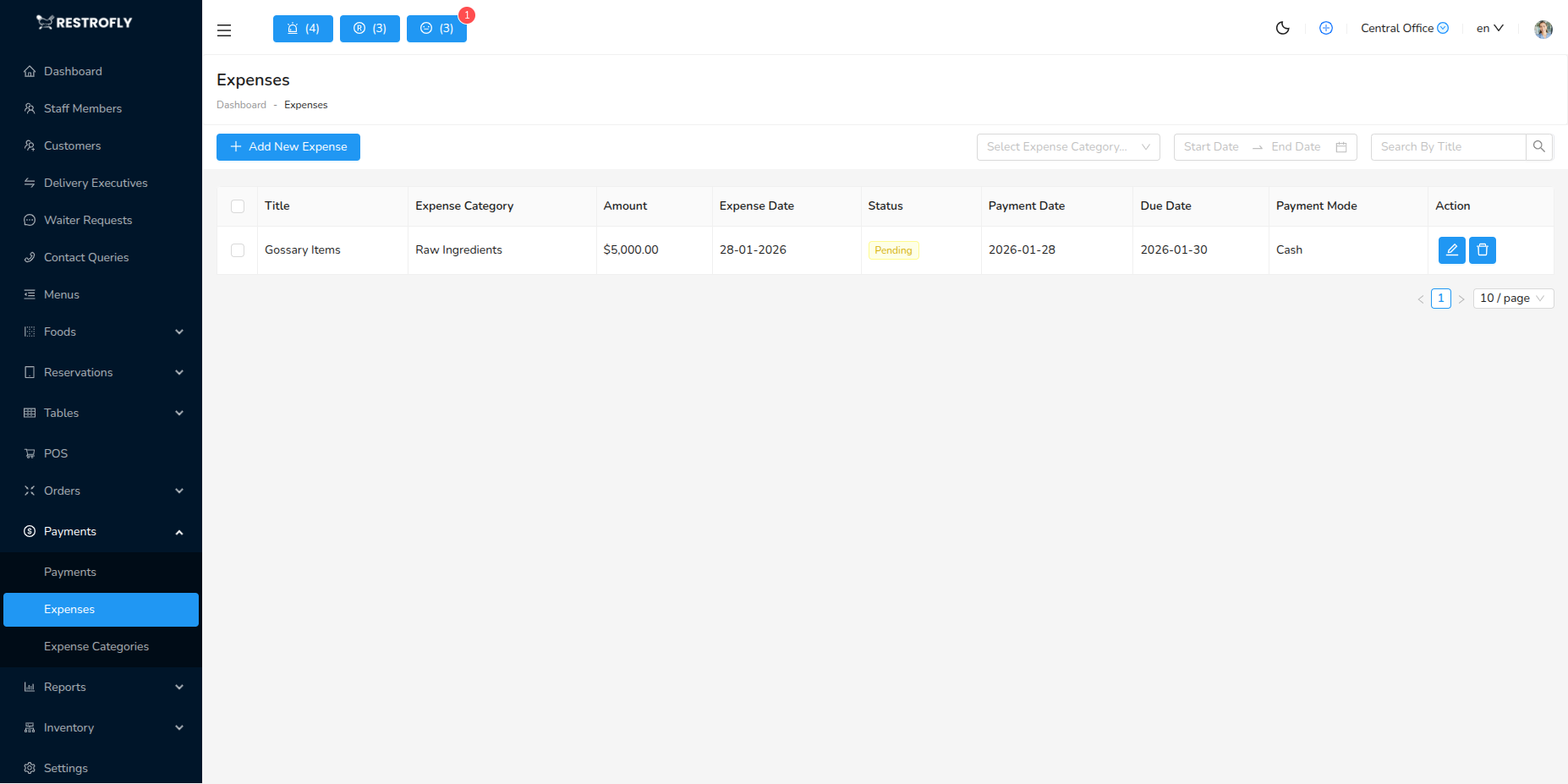Image resolution: width=1568 pixels, height=784 pixels.
Task: Switch language using the en dropdown
Action: (1489, 28)
